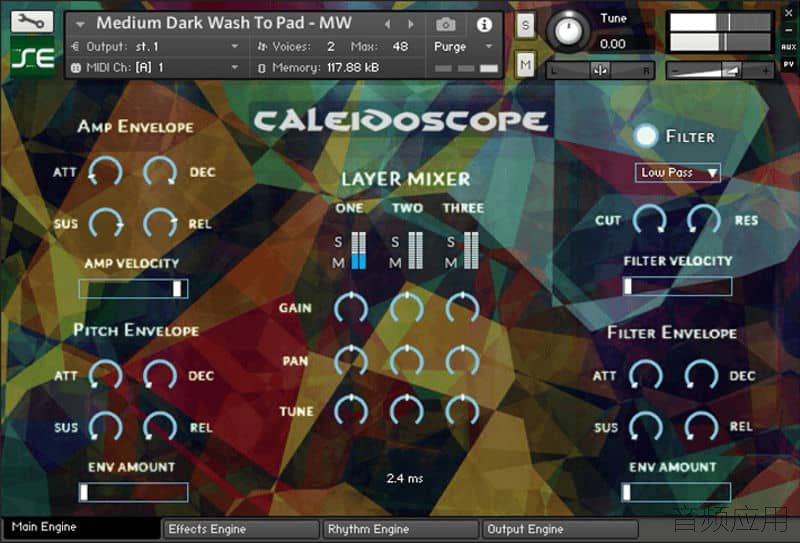Adjust Amp Envelope REL knob
Image resolution: width=800 pixels, height=543 pixels.
tap(160, 223)
